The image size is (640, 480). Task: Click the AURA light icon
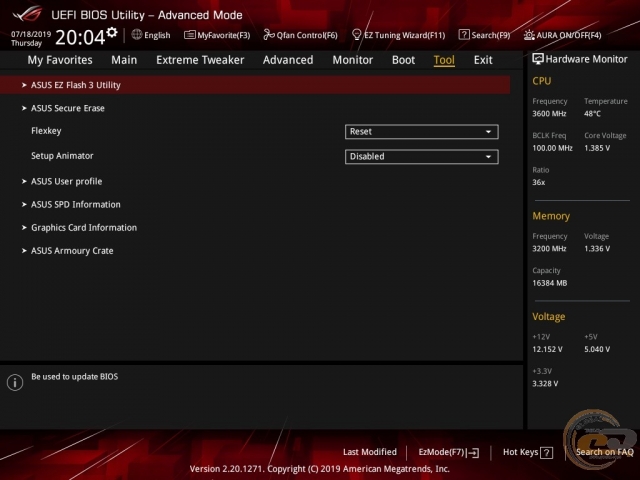[x=529, y=35]
